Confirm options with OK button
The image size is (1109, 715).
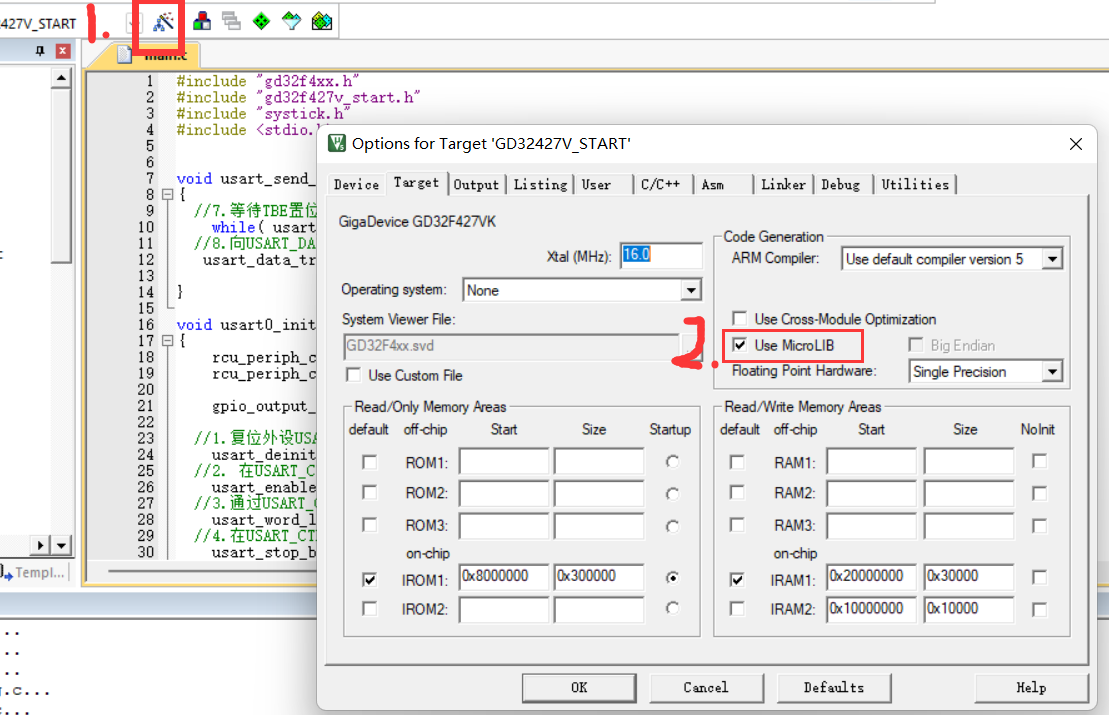(579, 687)
